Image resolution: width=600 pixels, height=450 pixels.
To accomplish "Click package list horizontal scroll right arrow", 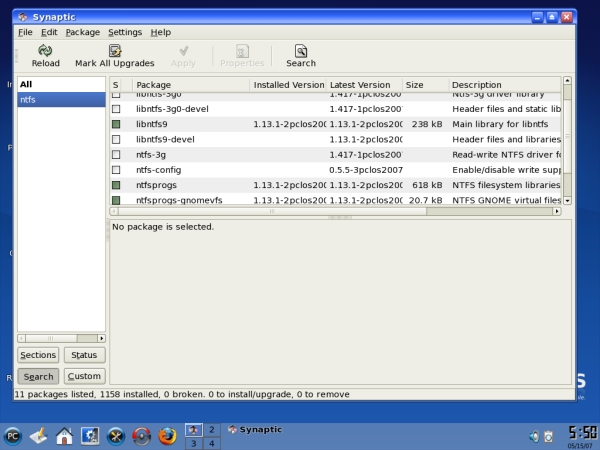I will tap(557, 211).
